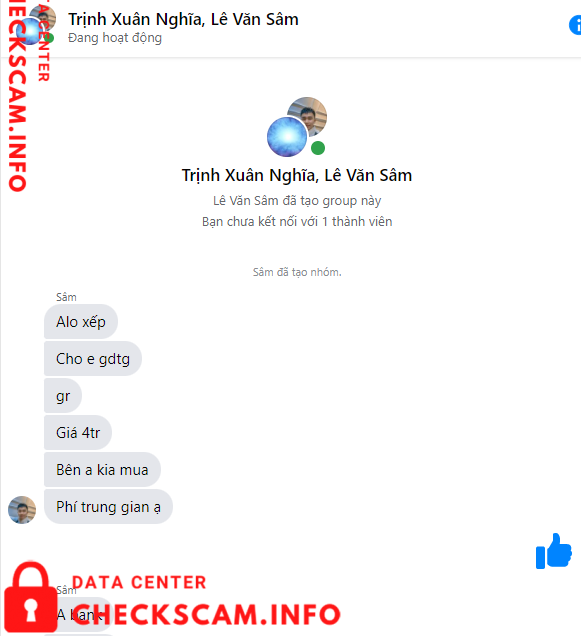The width and height of the screenshot is (581, 636).
Task: Open the header group name Trịnh Xuân Nghĩa, Lê Văn Sâm
Action: pyautogui.click(x=183, y=19)
